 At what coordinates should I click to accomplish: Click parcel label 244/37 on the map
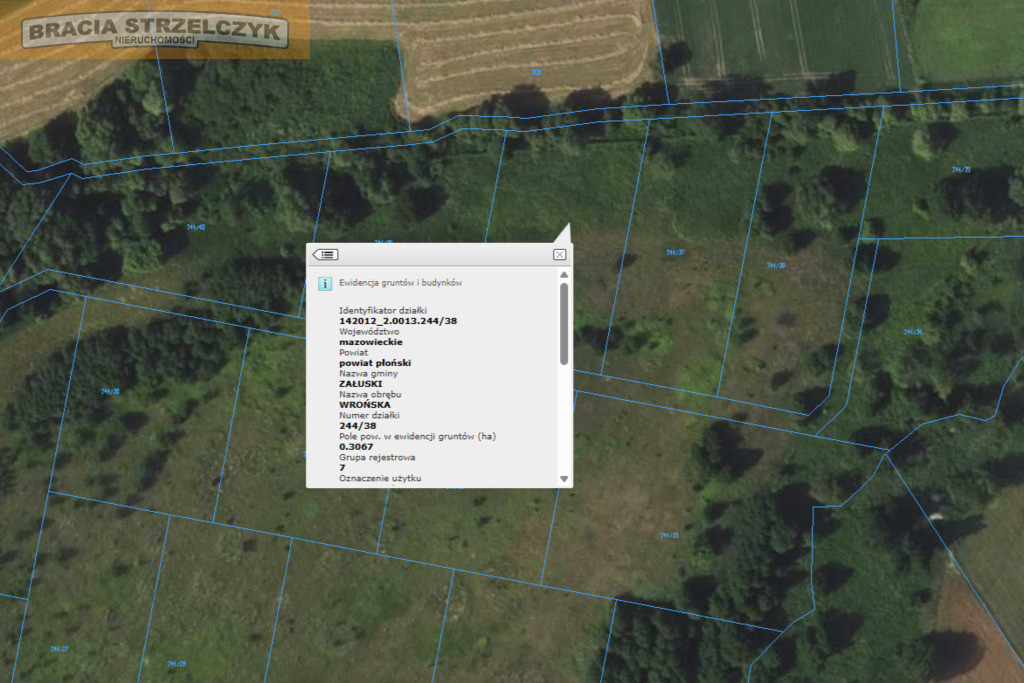[675, 253]
